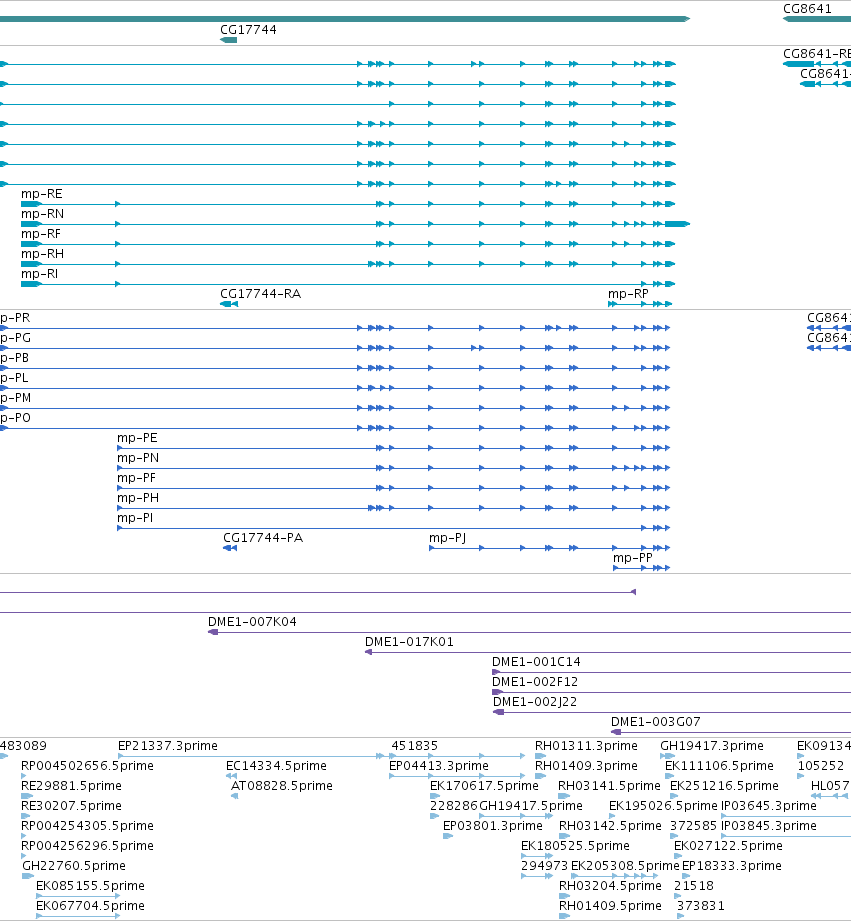851x921 pixels.
Task: Click the RP004254305.5prime EST label
Action: click(x=87, y=825)
